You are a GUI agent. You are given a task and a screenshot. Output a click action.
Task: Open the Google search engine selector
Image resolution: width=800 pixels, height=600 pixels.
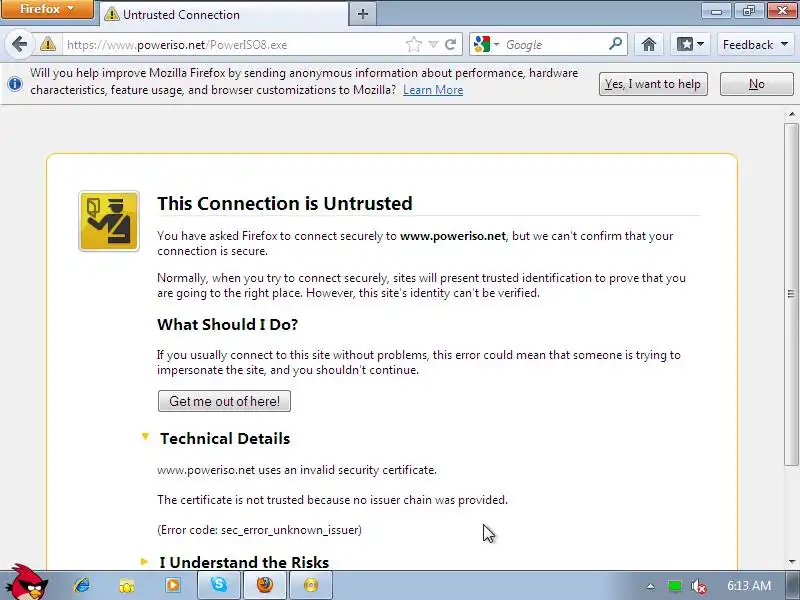pyautogui.click(x=486, y=44)
